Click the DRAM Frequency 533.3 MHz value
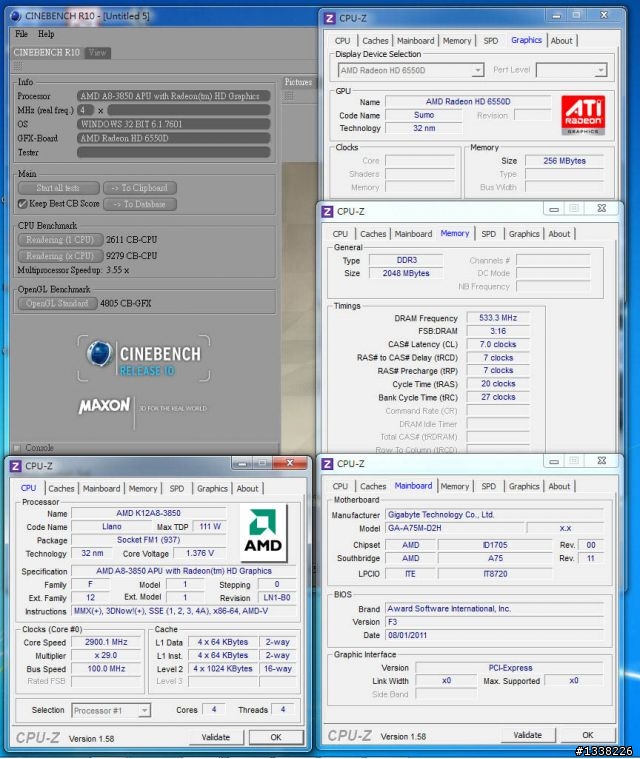Image resolution: width=640 pixels, height=759 pixels. point(498,318)
